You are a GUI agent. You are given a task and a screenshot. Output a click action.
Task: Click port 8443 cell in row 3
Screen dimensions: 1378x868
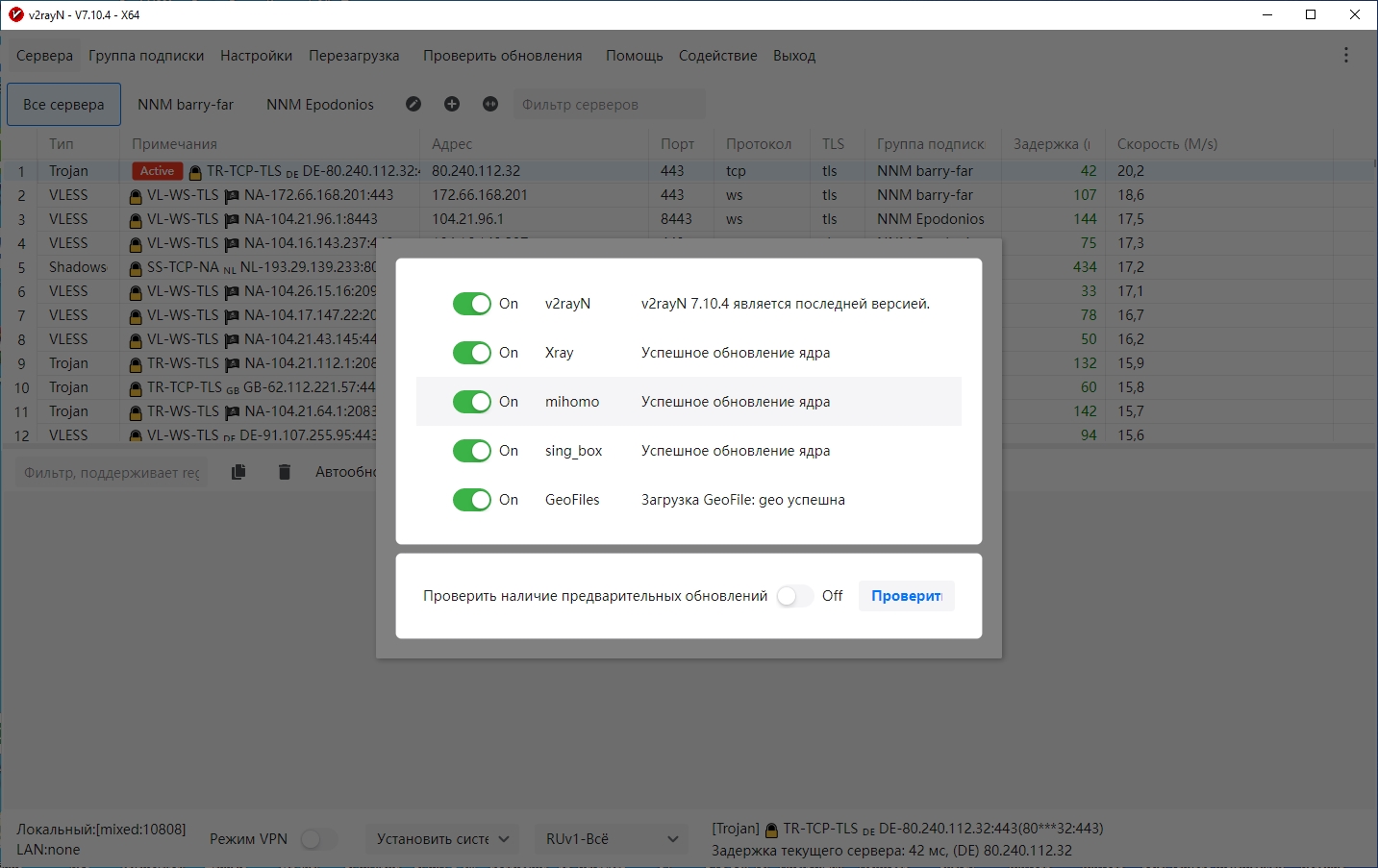click(x=677, y=219)
